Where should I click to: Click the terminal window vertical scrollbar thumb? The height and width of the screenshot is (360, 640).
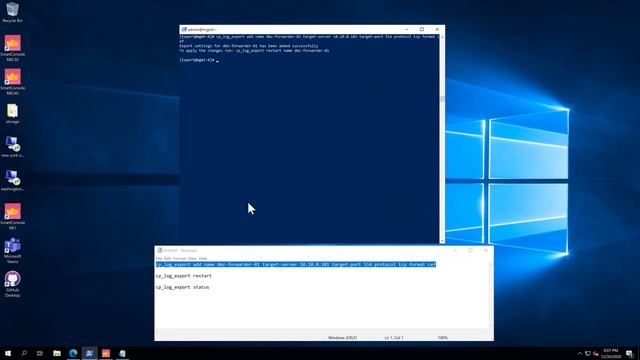[x=442, y=99]
